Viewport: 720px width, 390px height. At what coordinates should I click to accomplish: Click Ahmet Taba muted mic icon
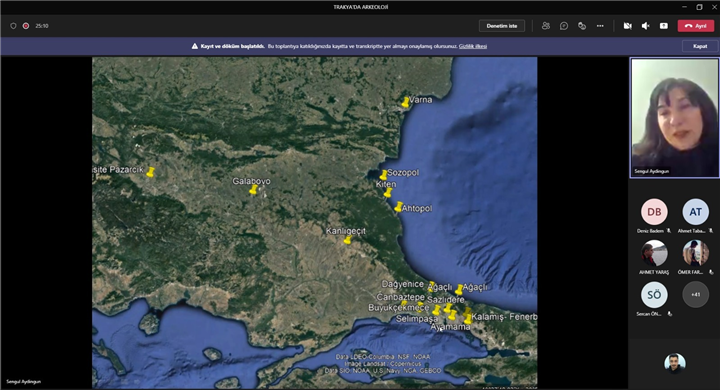(x=711, y=231)
